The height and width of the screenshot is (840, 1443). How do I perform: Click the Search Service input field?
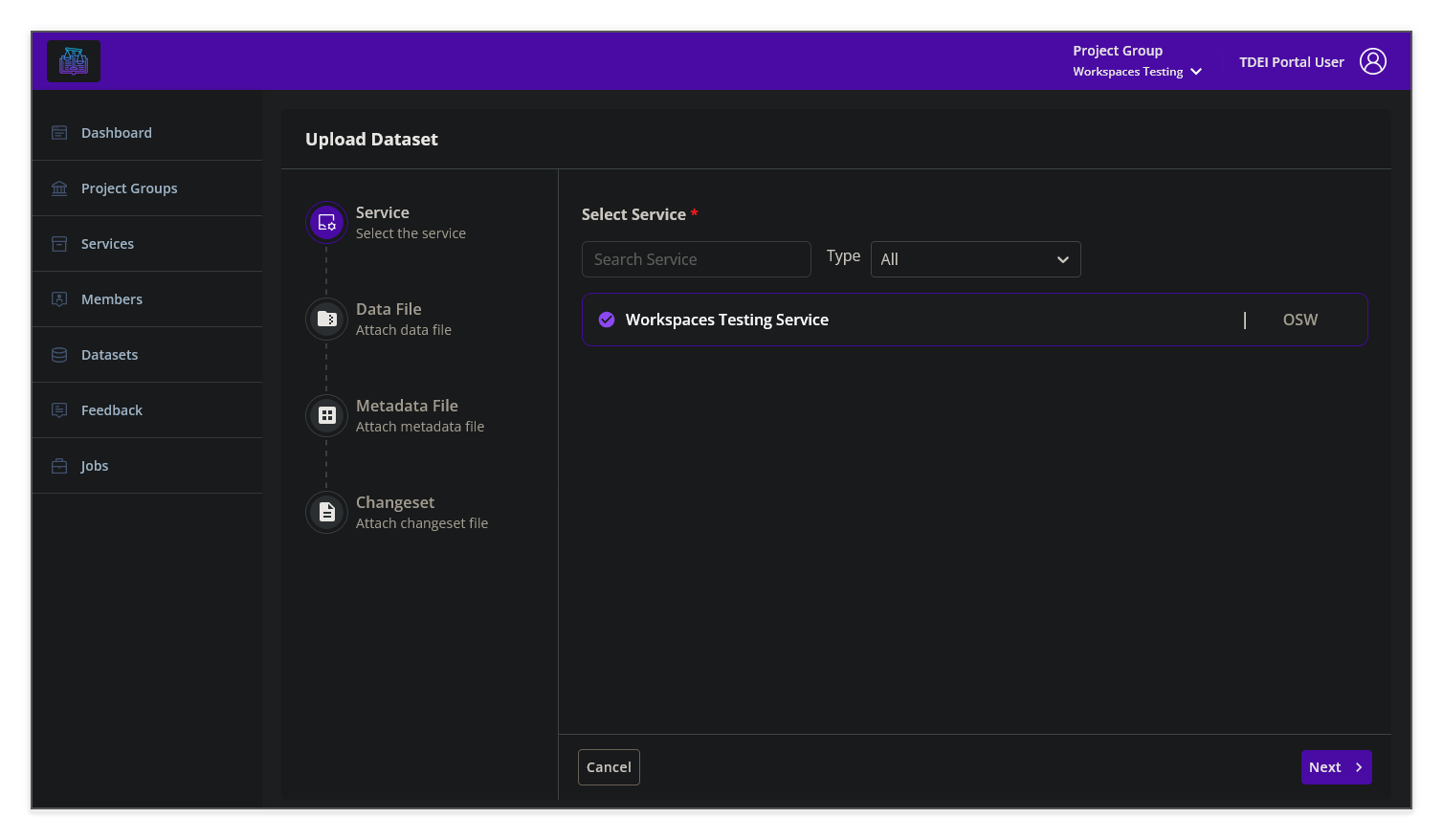click(696, 258)
